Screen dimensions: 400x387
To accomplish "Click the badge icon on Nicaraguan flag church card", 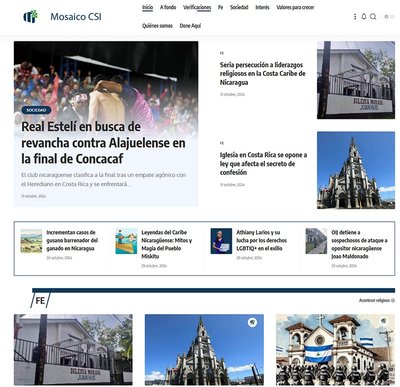I will (x=384, y=321).
